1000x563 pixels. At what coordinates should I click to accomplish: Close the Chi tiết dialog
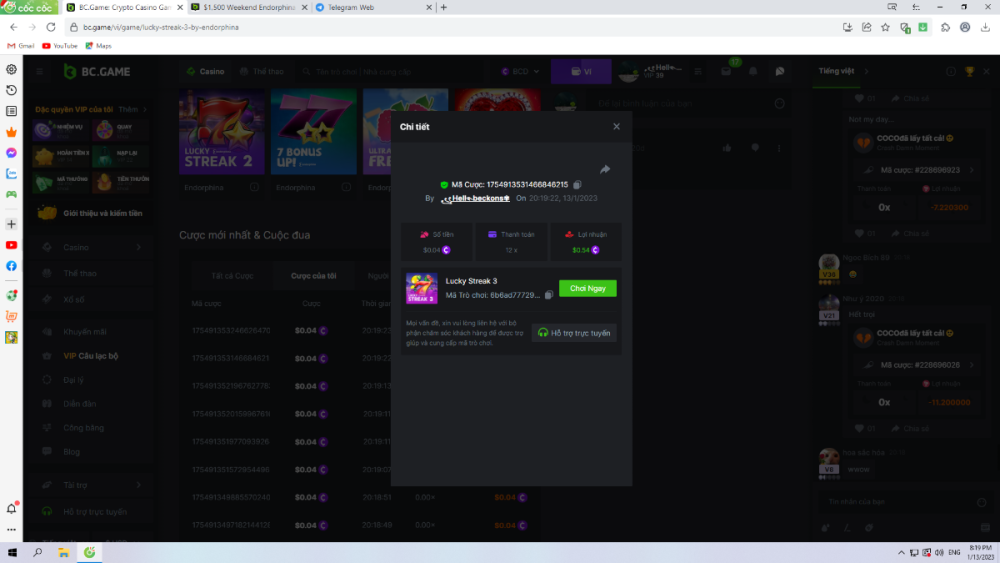tap(616, 127)
